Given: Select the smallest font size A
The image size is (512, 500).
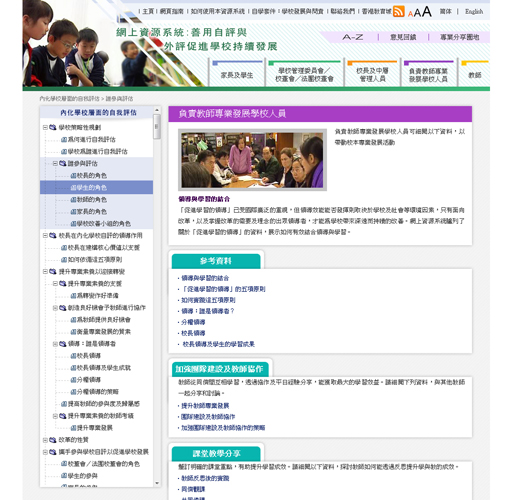Looking at the screenshot, I should (x=410, y=14).
